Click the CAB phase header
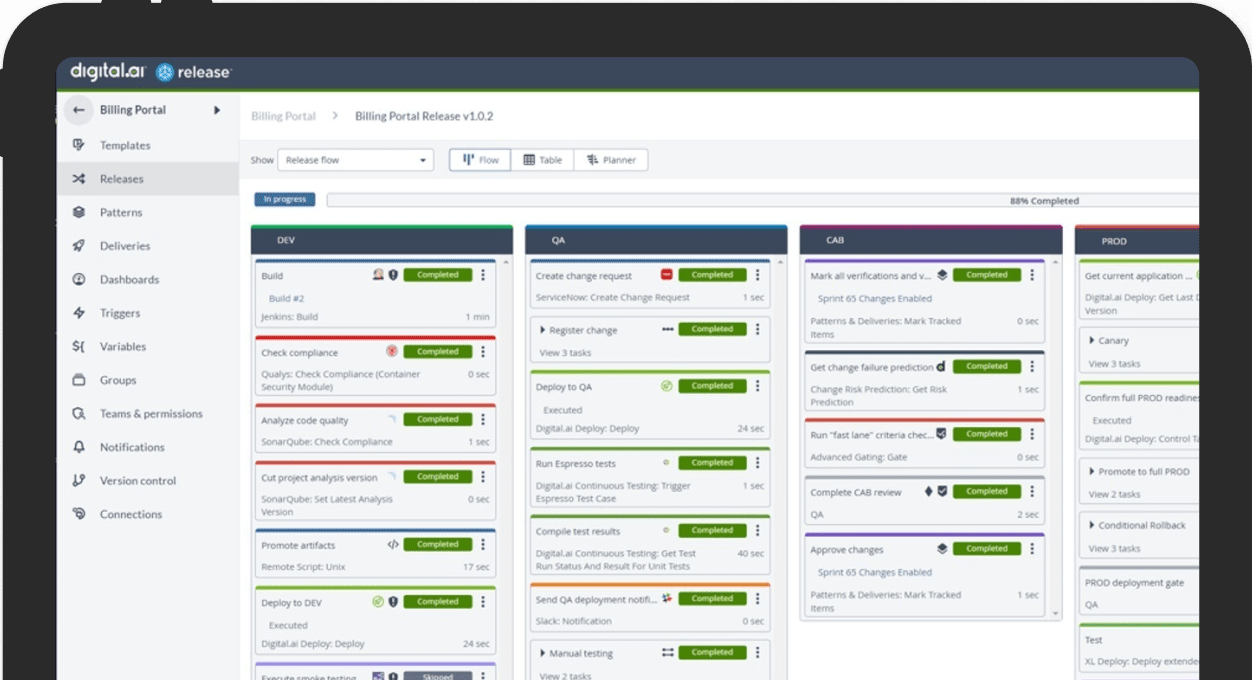 pyautogui.click(x=931, y=240)
